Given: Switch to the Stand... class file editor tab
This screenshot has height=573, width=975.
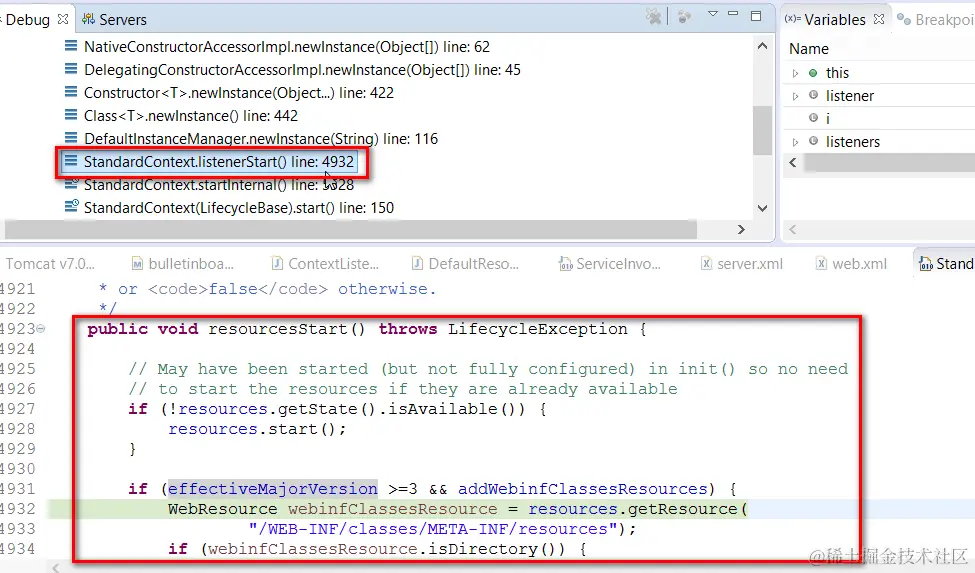Looking at the screenshot, I should (x=946, y=264).
